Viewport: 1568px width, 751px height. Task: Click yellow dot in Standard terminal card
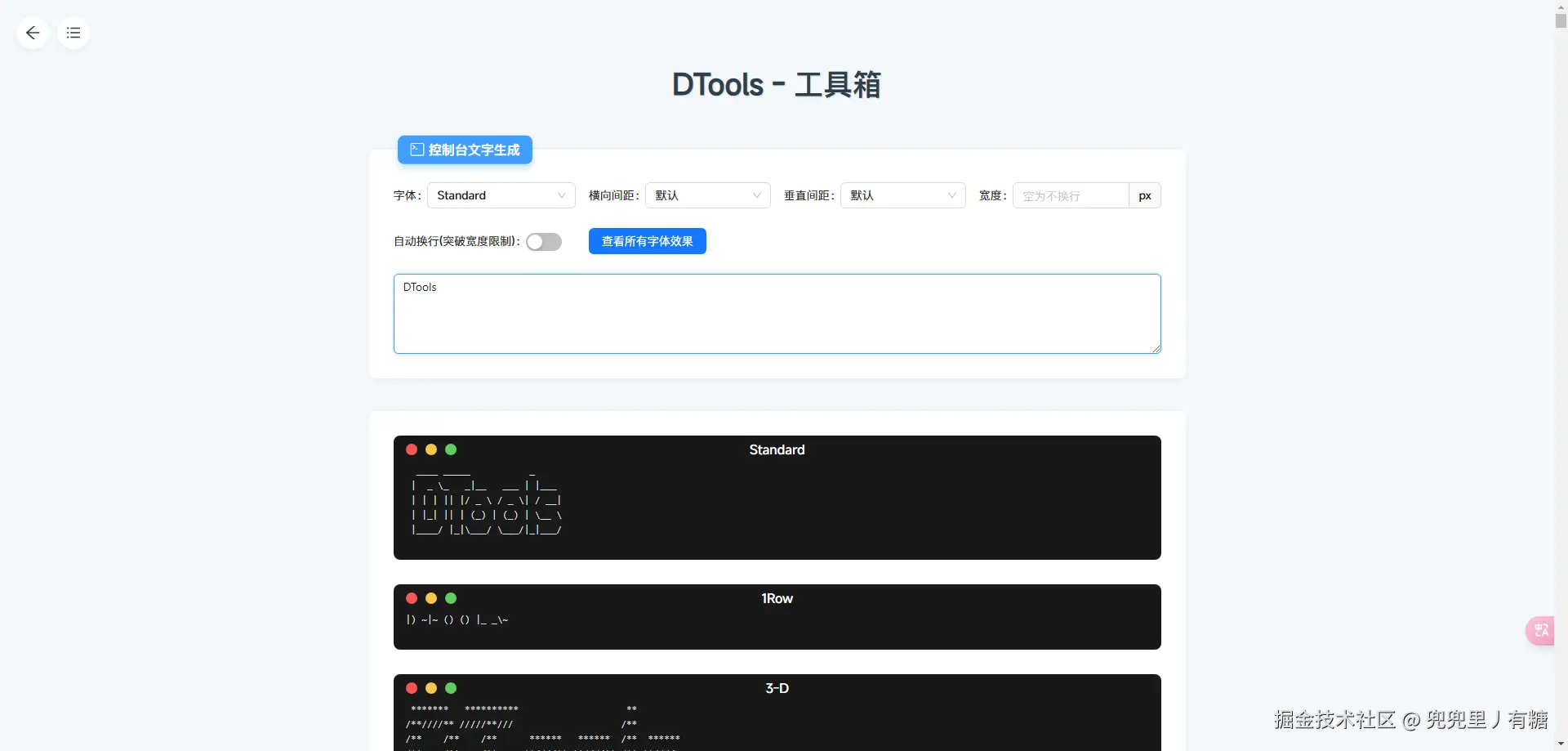(431, 449)
